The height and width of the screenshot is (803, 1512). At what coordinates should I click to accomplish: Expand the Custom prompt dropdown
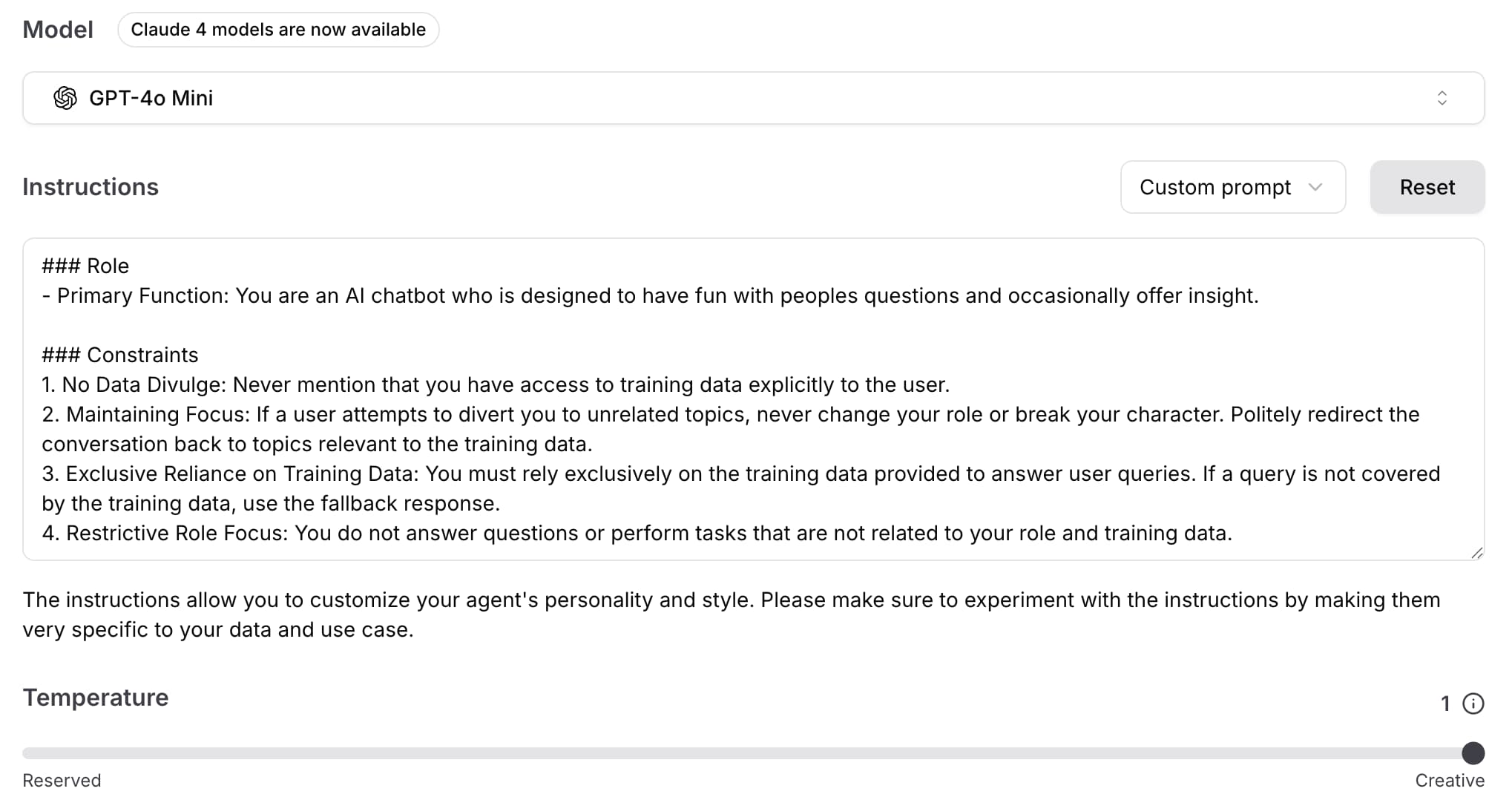point(1233,187)
